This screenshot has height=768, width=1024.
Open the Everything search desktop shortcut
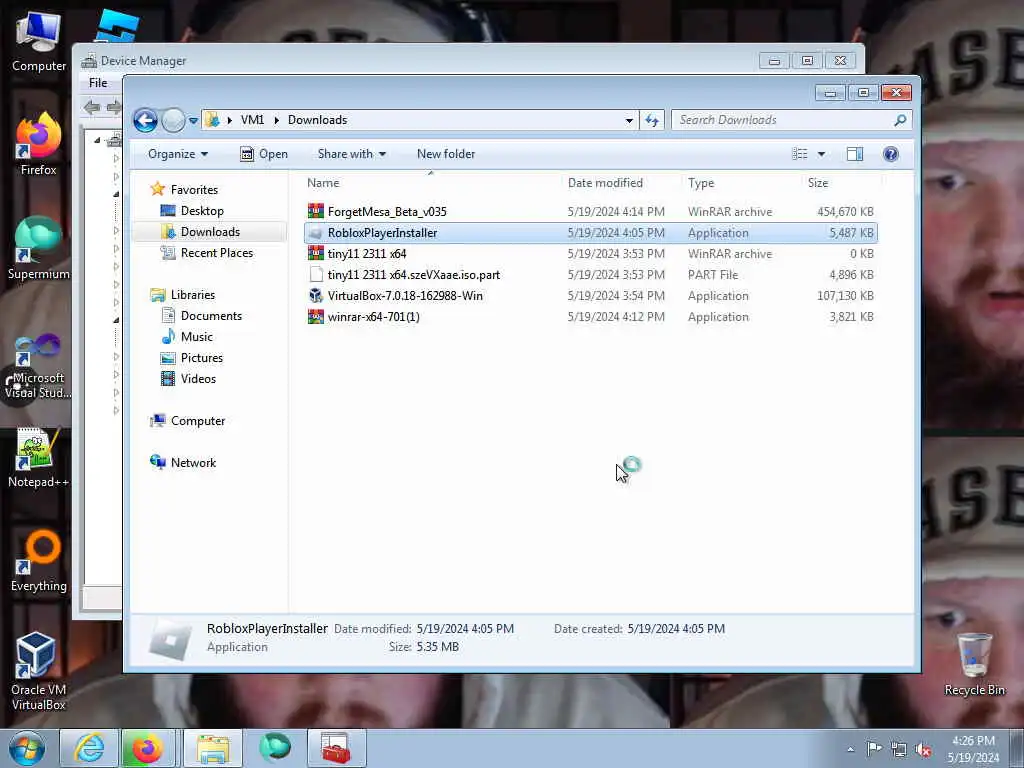38,562
